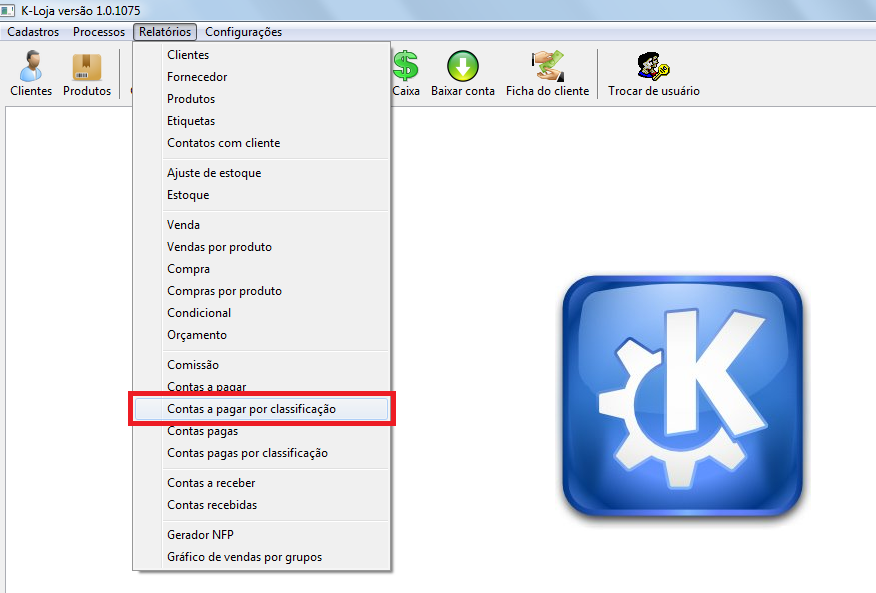The image size is (876, 593).
Task: Choose the Compra report
Action: click(261, 269)
